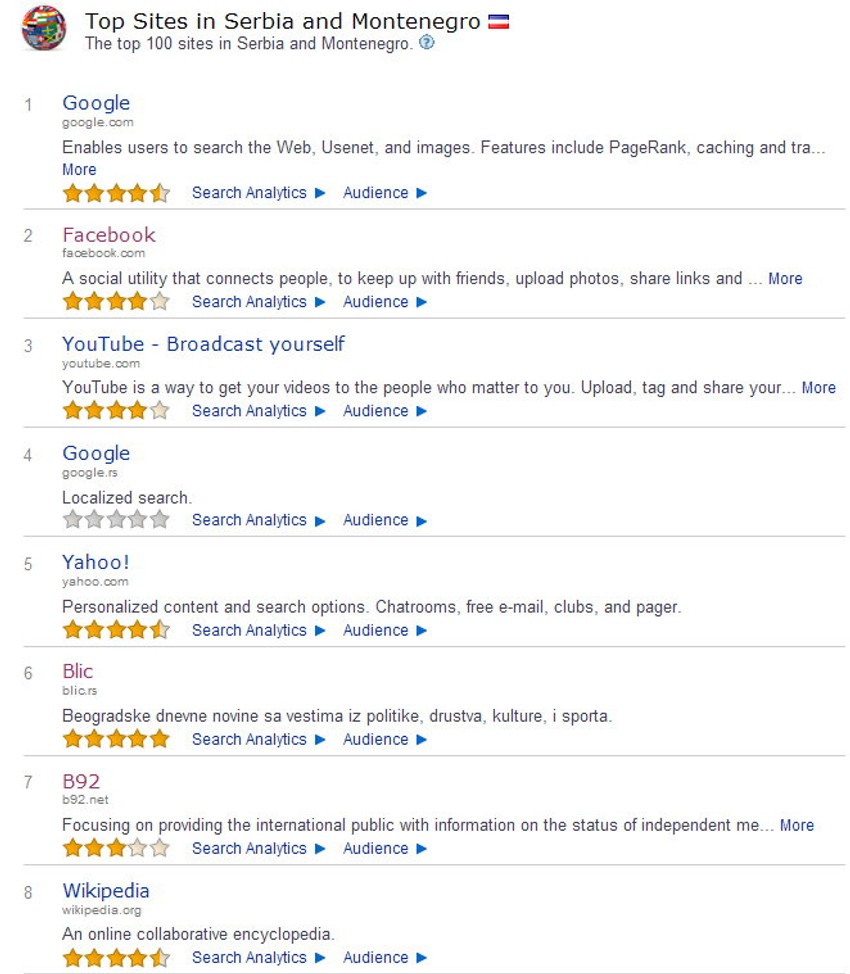
Task: Open YouTube - Broadcast yourself link
Action: coord(203,344)
